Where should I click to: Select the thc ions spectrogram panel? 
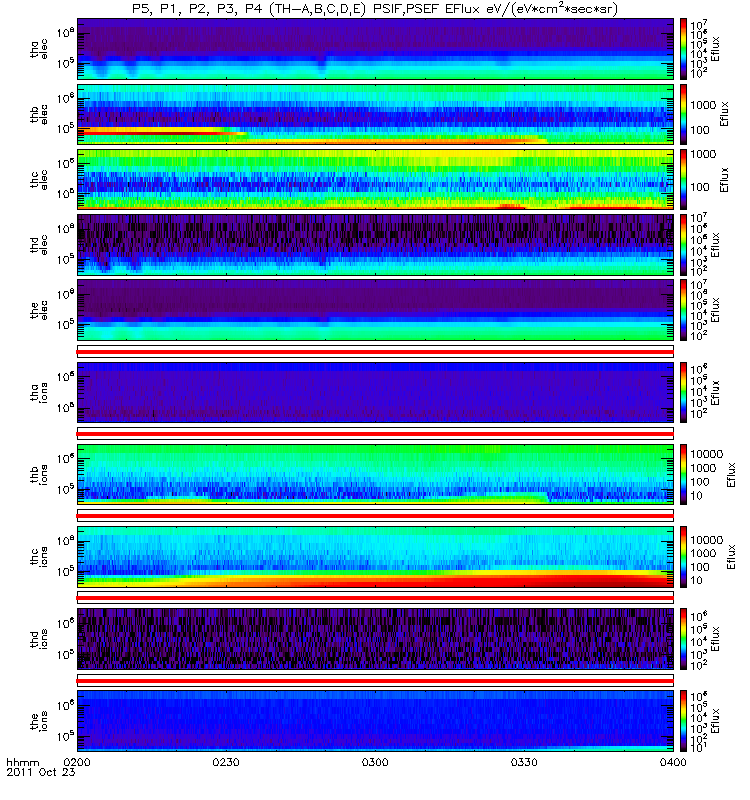[x=375, y=557]
